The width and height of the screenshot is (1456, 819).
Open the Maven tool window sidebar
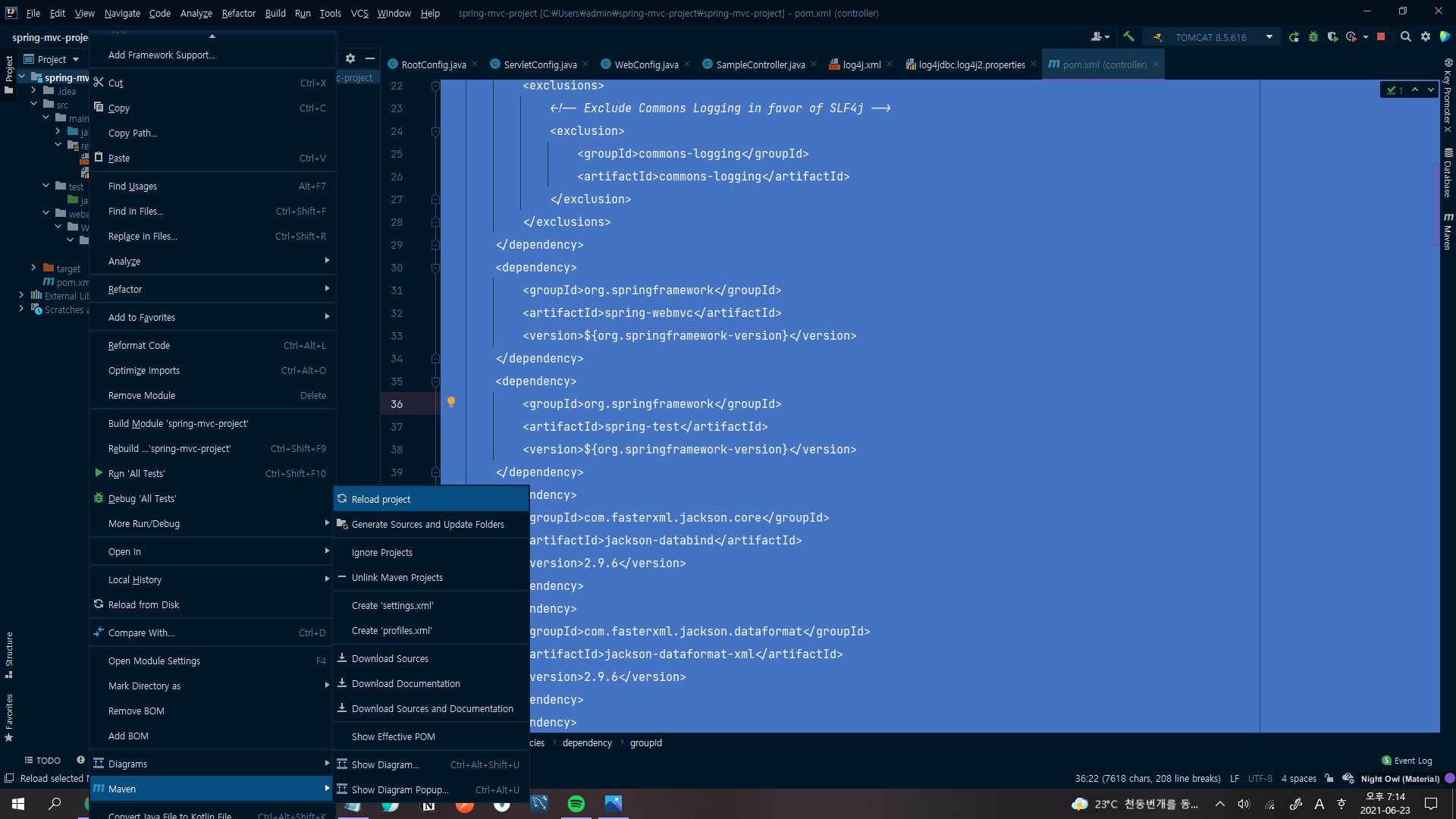tap(1448, 231)
